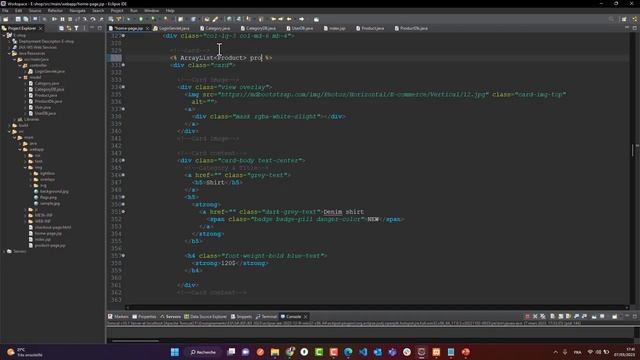The height and width of the screenshot is (360, 640).
Task: Click Remove All Terminated Launches icon in Console toolbar
Action: [x=543, y=316]
